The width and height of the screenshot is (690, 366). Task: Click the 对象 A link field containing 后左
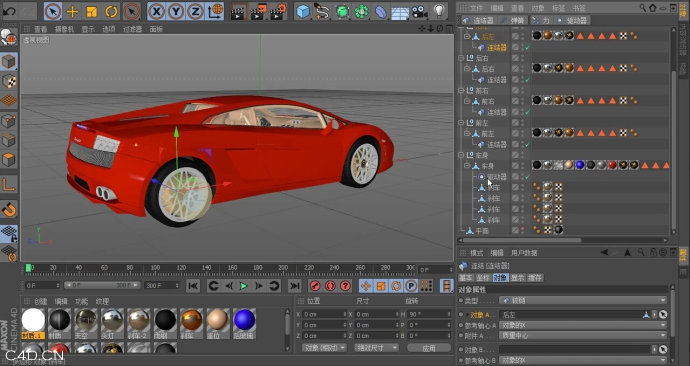[575, 315]
